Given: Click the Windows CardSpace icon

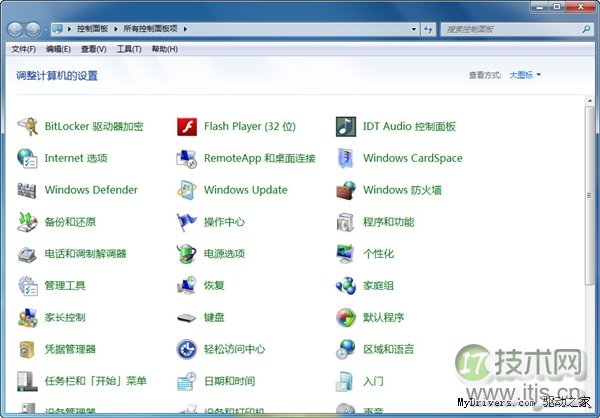Looking at the screenshot, I should tap(346, 158).
